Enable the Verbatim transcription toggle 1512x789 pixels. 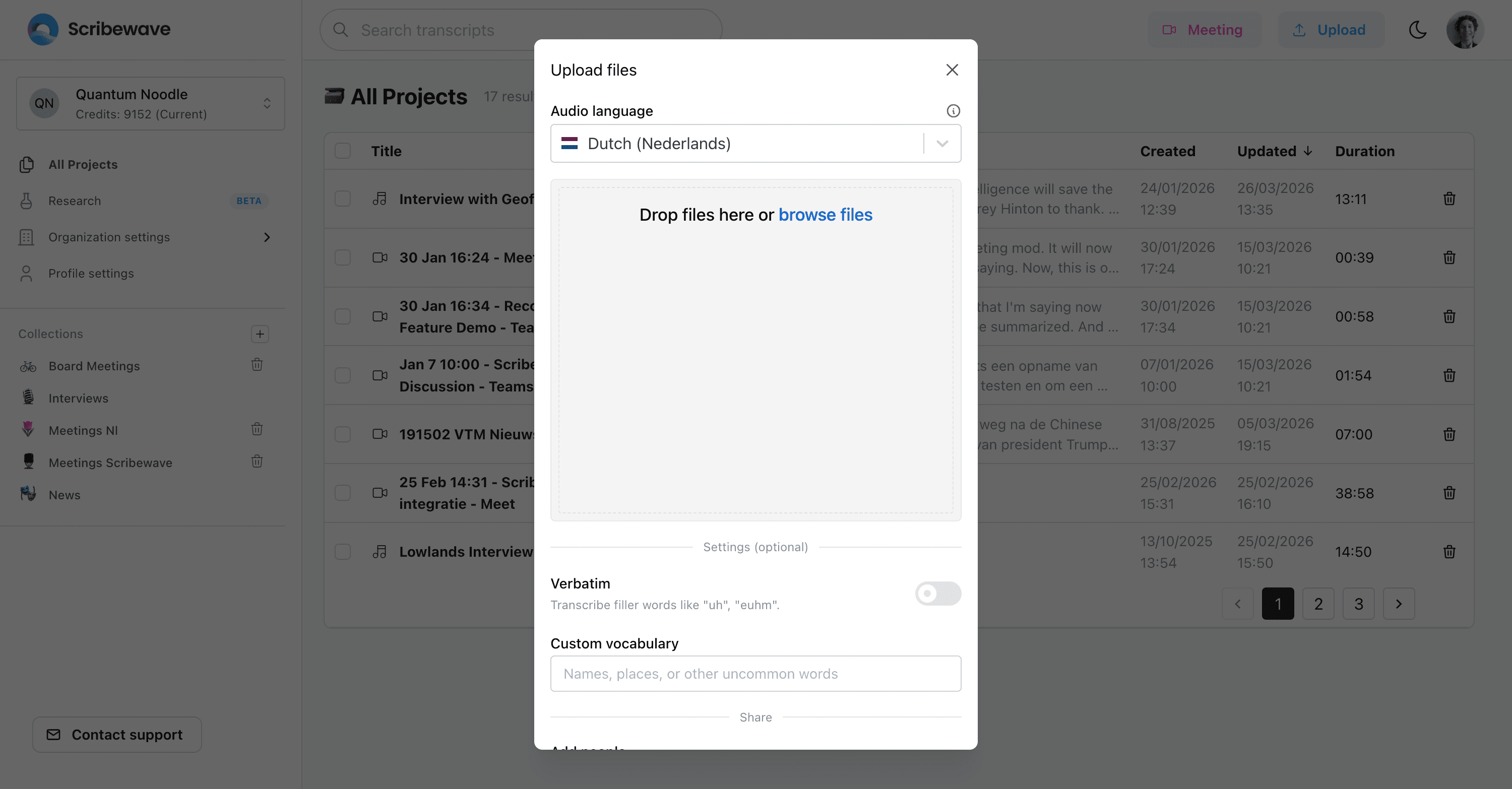click(937, 594)
